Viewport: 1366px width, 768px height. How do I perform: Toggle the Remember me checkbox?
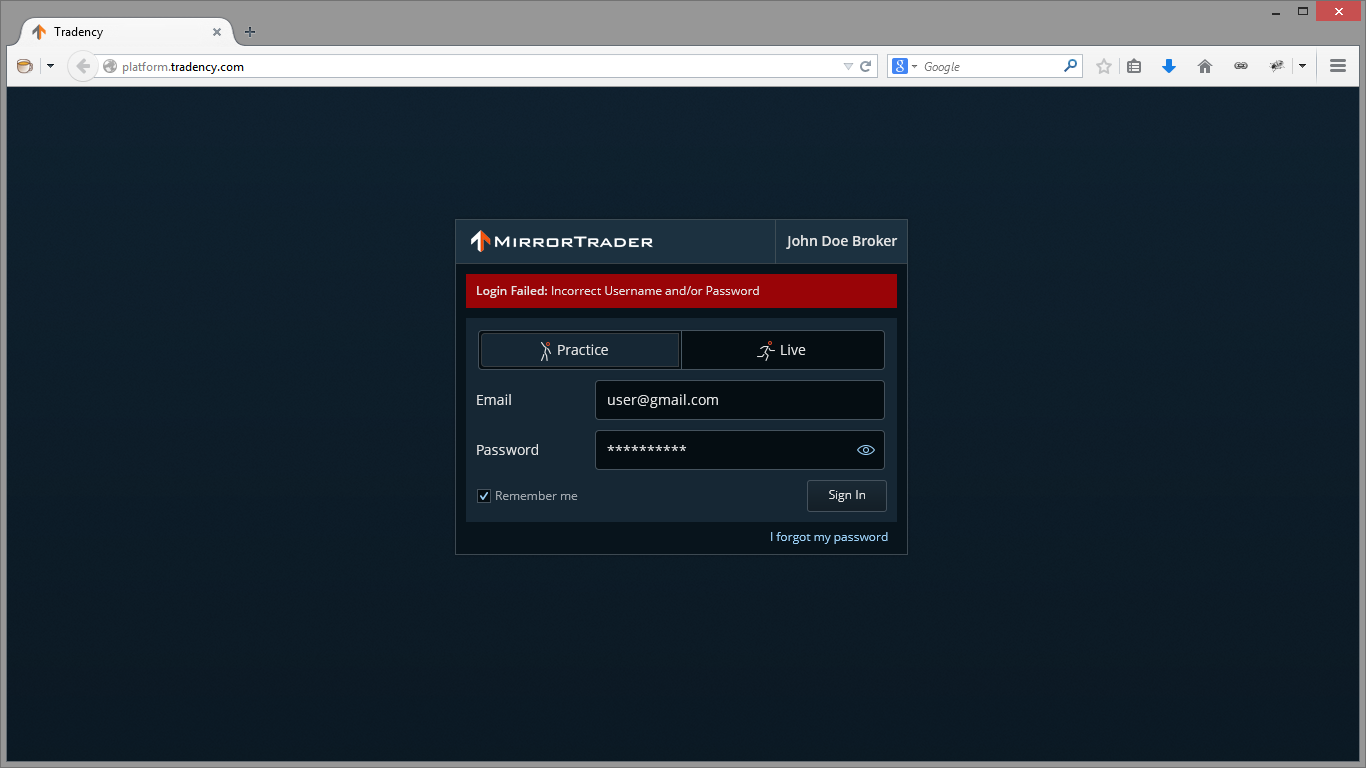pyautogui.click(x=484, y=496)
